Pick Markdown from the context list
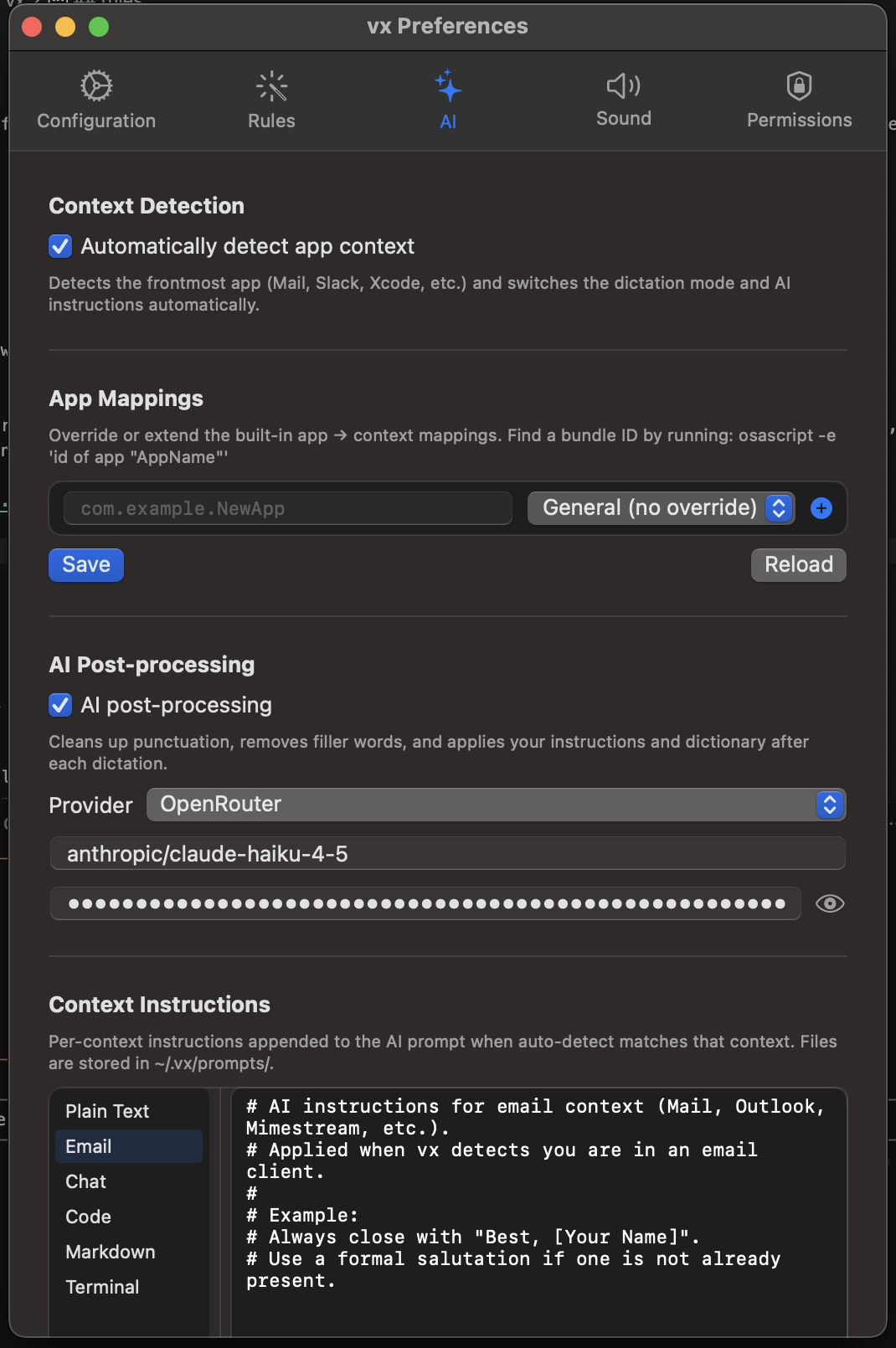The height and width of the screenshot is (1348, 896). point(111,1252)
